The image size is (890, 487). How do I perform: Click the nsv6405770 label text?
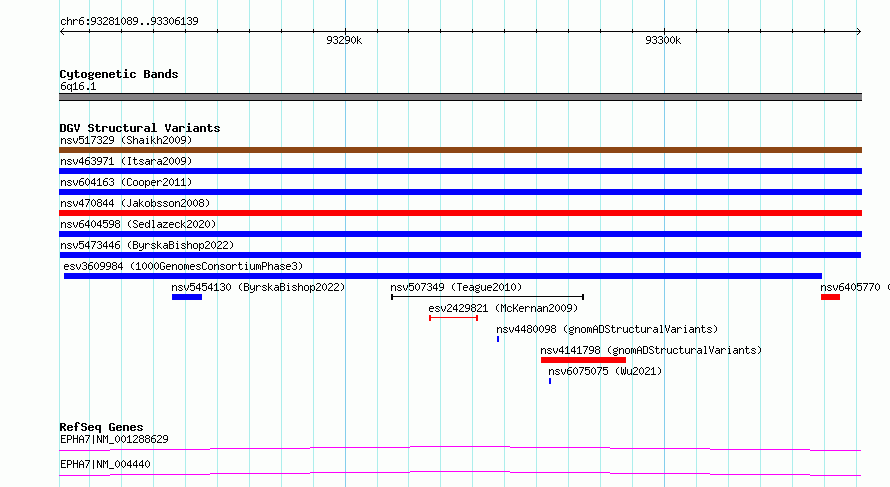click(850, 287)
